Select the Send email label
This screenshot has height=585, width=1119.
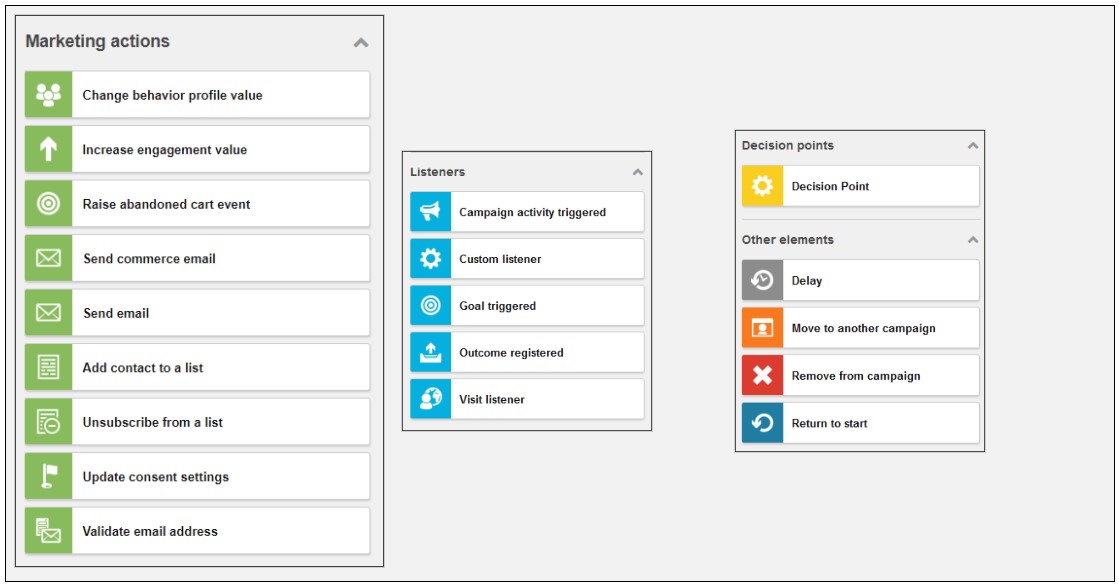coord(116,313)
